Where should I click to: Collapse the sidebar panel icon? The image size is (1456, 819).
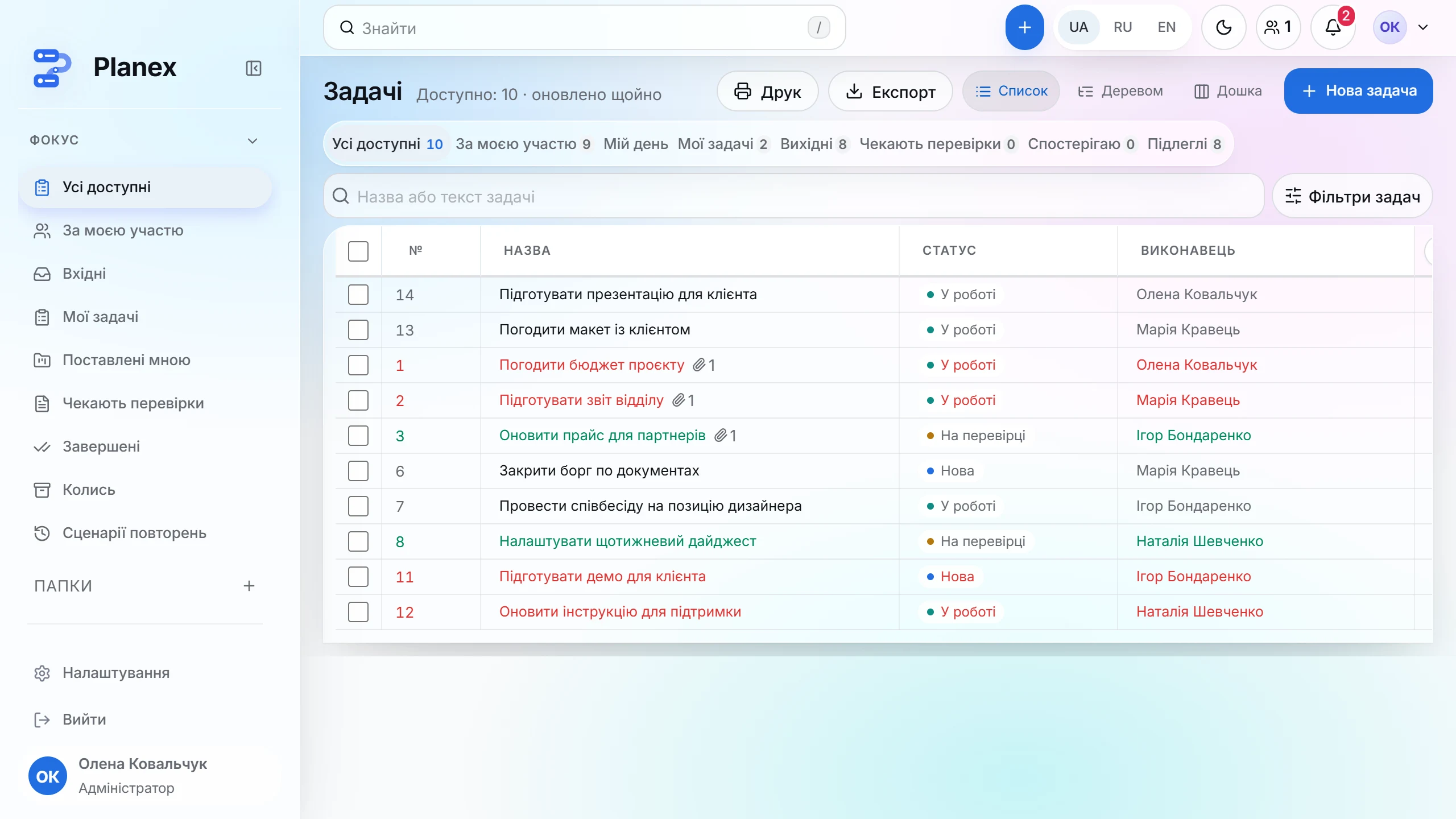point(253,68)
